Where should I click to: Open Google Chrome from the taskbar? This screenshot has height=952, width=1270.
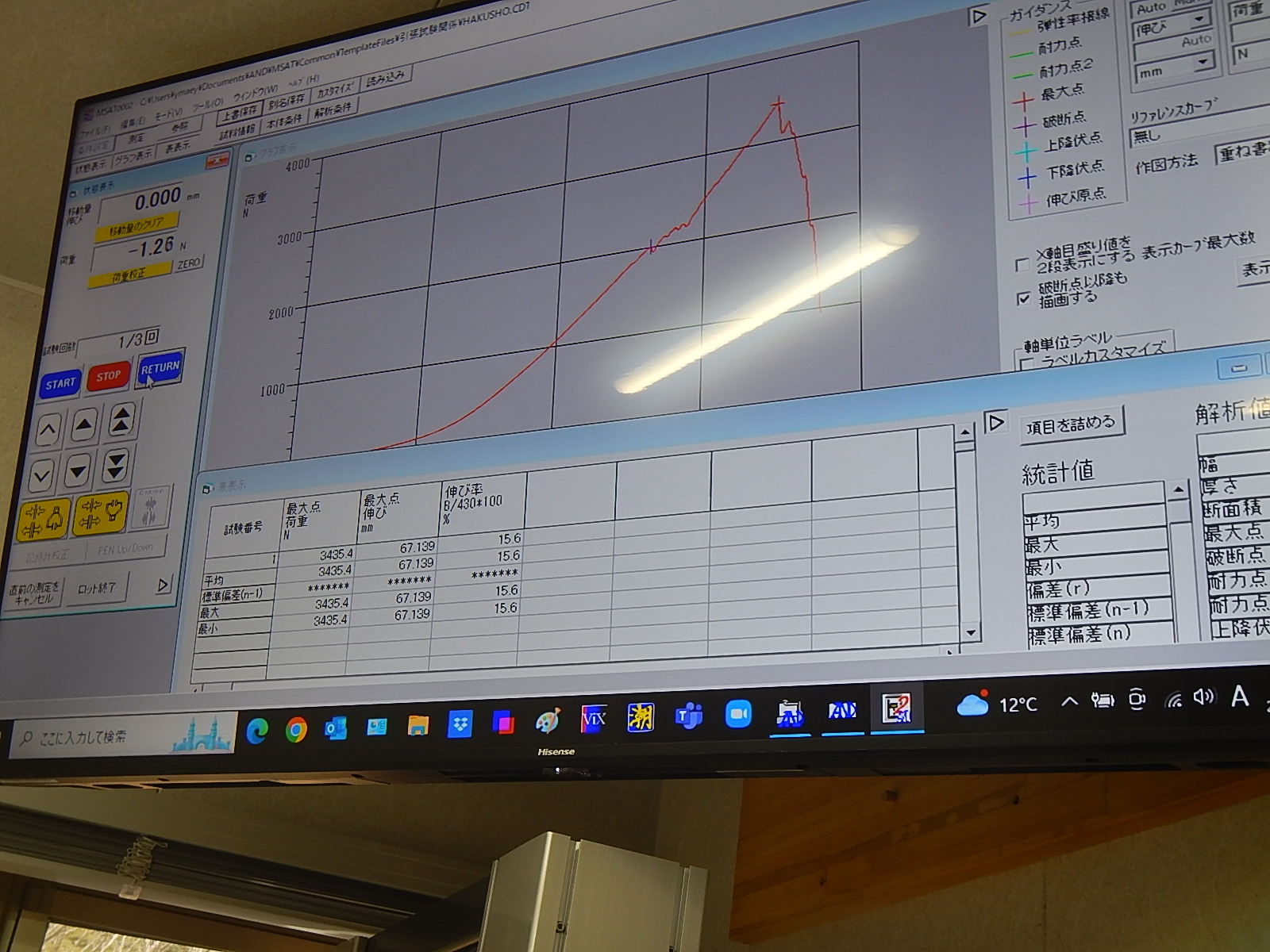tap(296, 729)
